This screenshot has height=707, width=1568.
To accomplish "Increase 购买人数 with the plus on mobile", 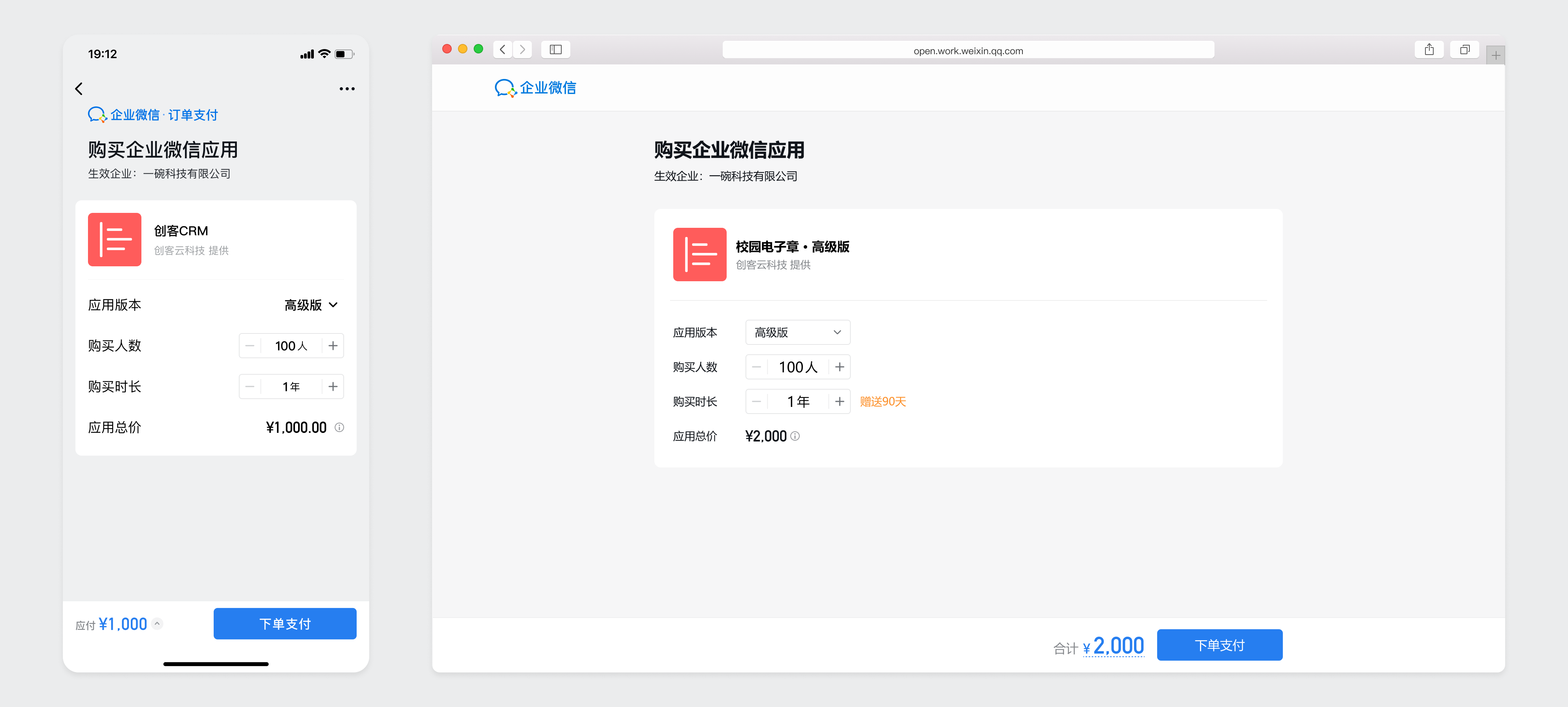I will pyautogui.click(x=333, y=346).
